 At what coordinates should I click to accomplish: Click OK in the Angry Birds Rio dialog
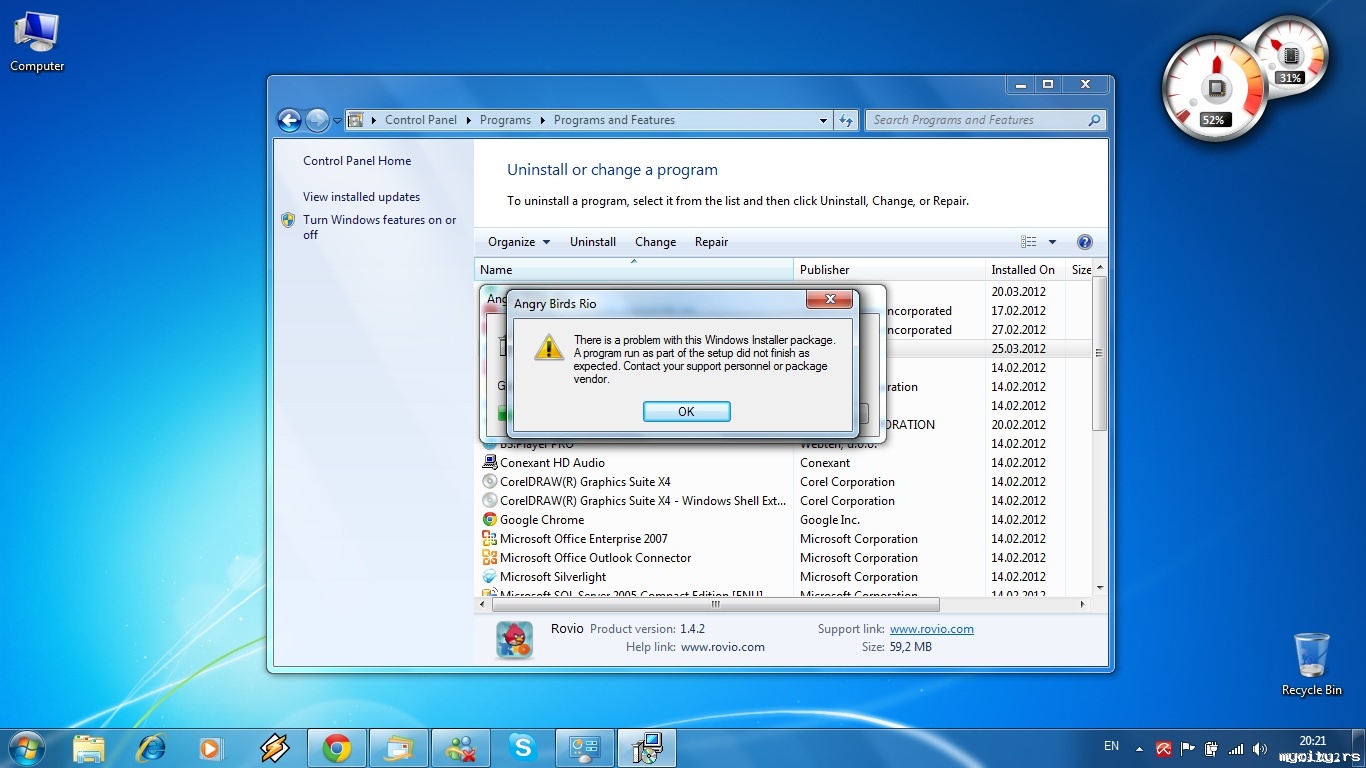click(686, 411)
